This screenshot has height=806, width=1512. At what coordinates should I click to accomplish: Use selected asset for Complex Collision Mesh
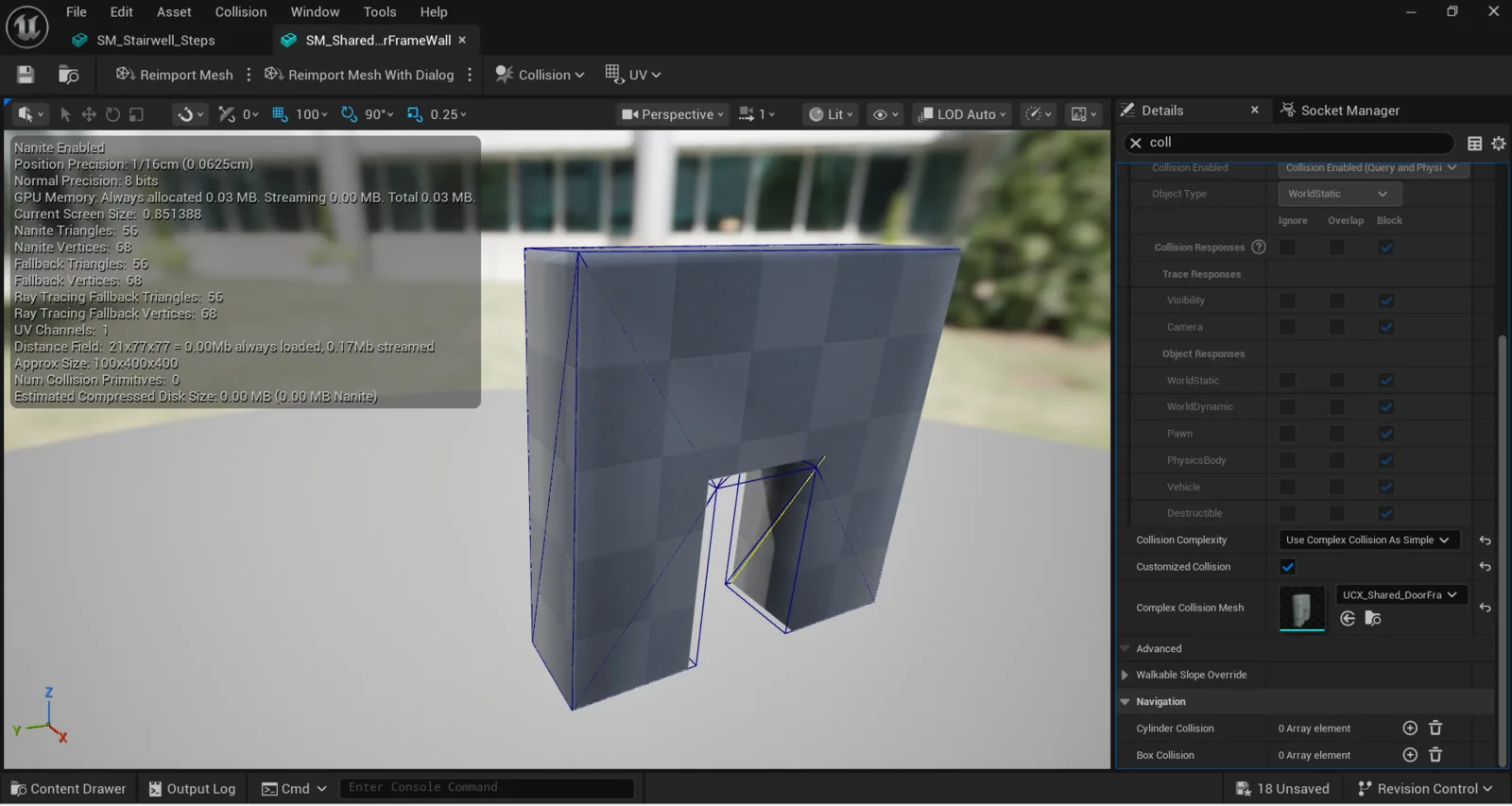tap(1348, 618)
